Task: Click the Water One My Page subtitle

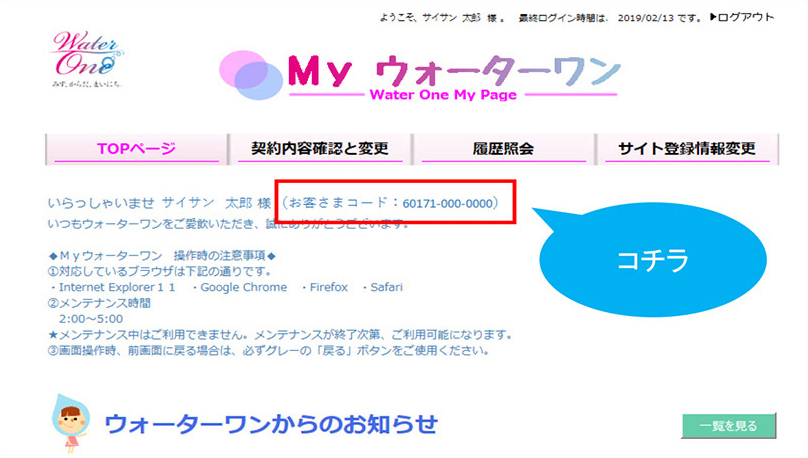Action: click(x=443, y=96)
